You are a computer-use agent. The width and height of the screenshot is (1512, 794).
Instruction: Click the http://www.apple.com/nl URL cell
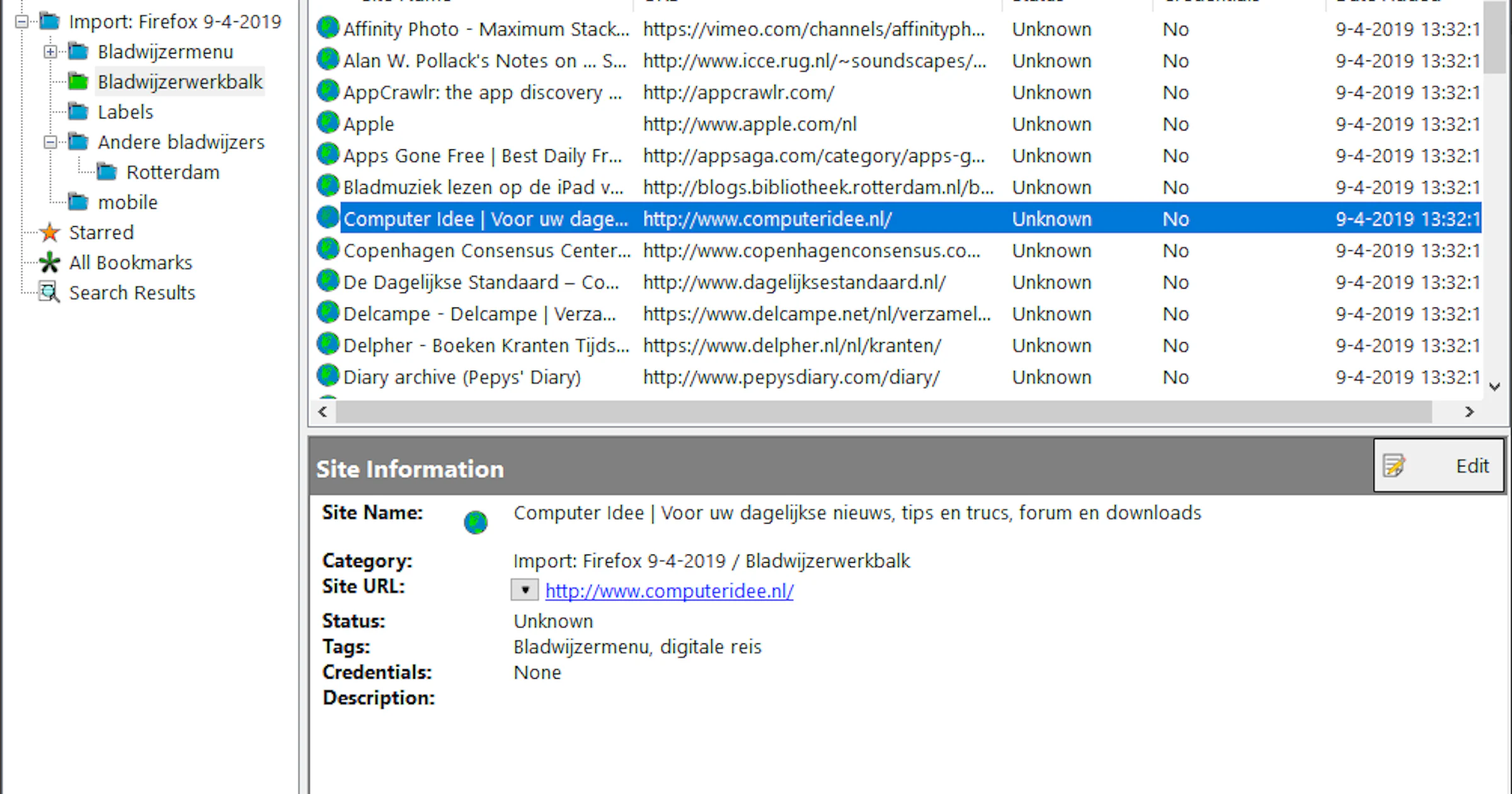click(750, 124)
